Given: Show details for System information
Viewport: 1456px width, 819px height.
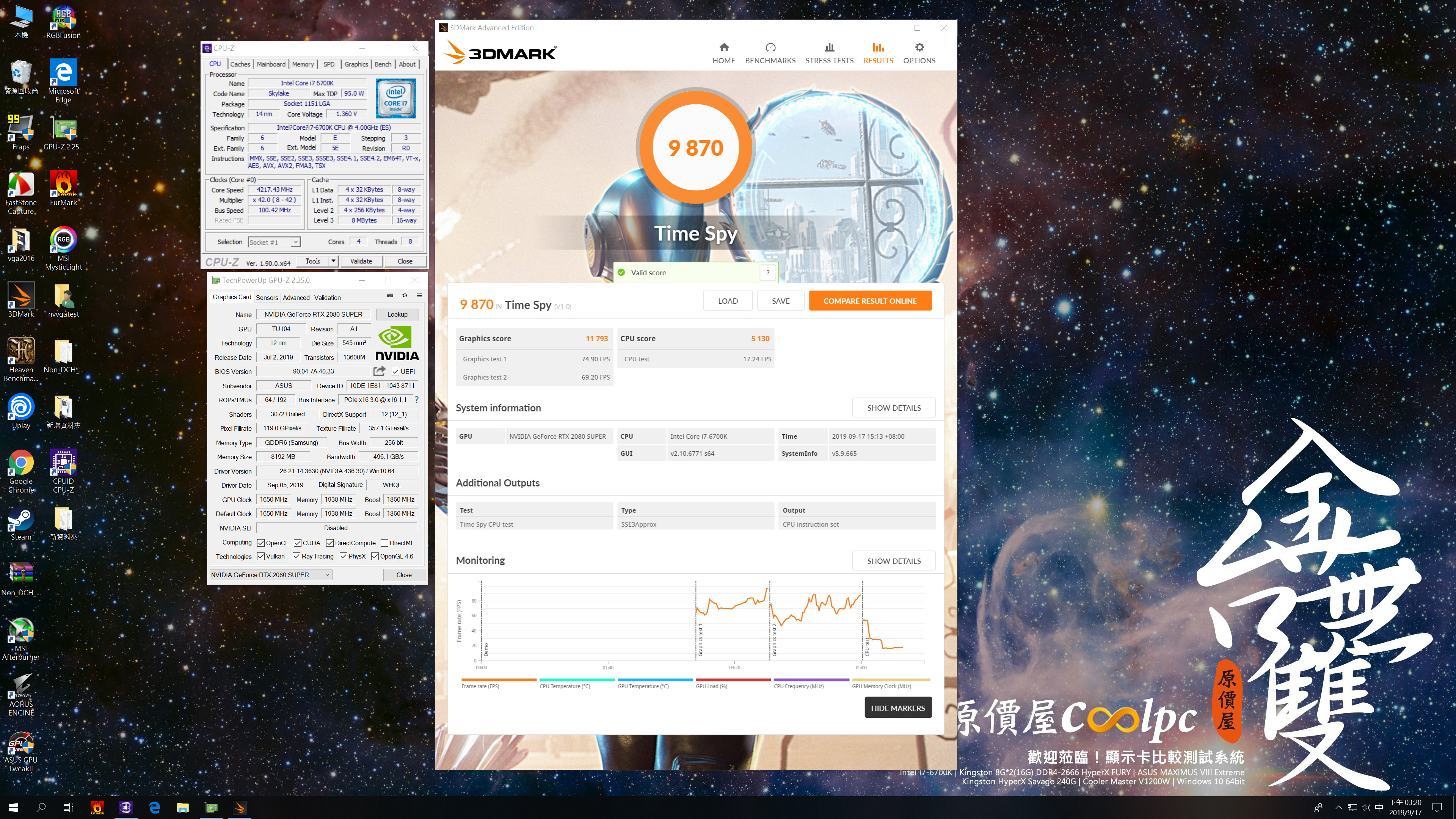Looking at the screenshot, I should [894, 408].
